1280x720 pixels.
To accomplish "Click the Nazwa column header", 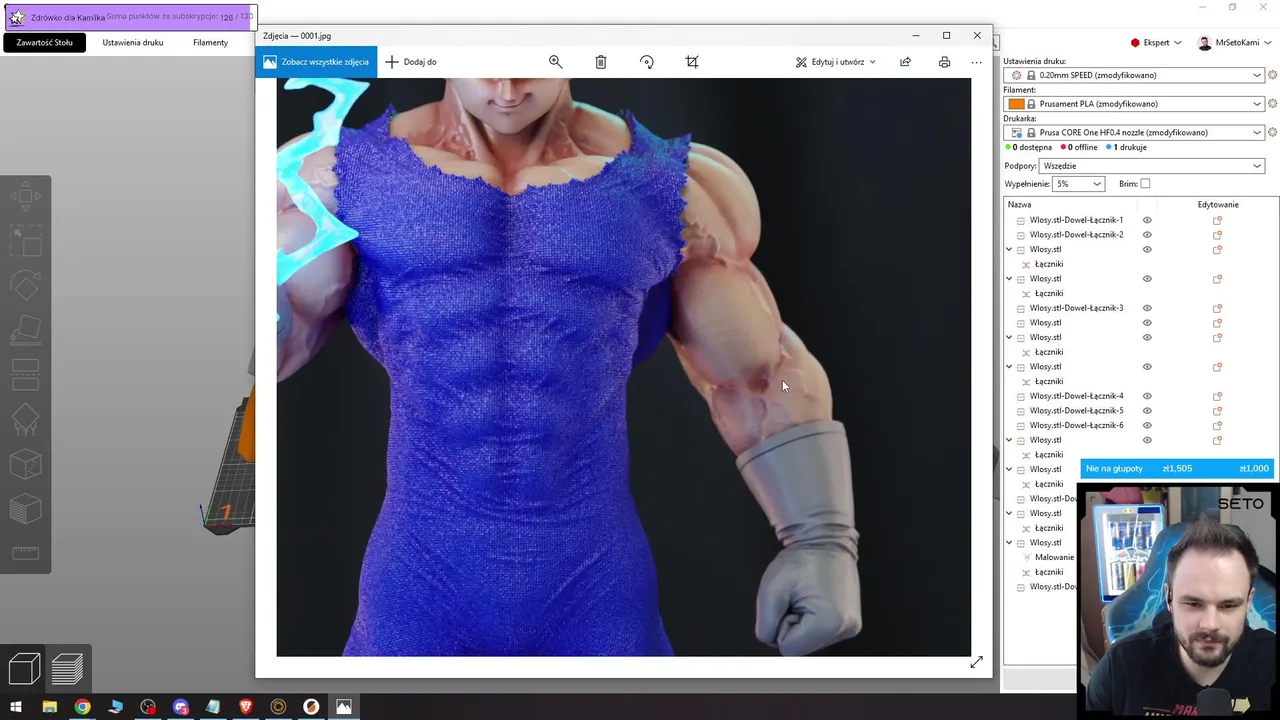I will (x=1019, y=205).
